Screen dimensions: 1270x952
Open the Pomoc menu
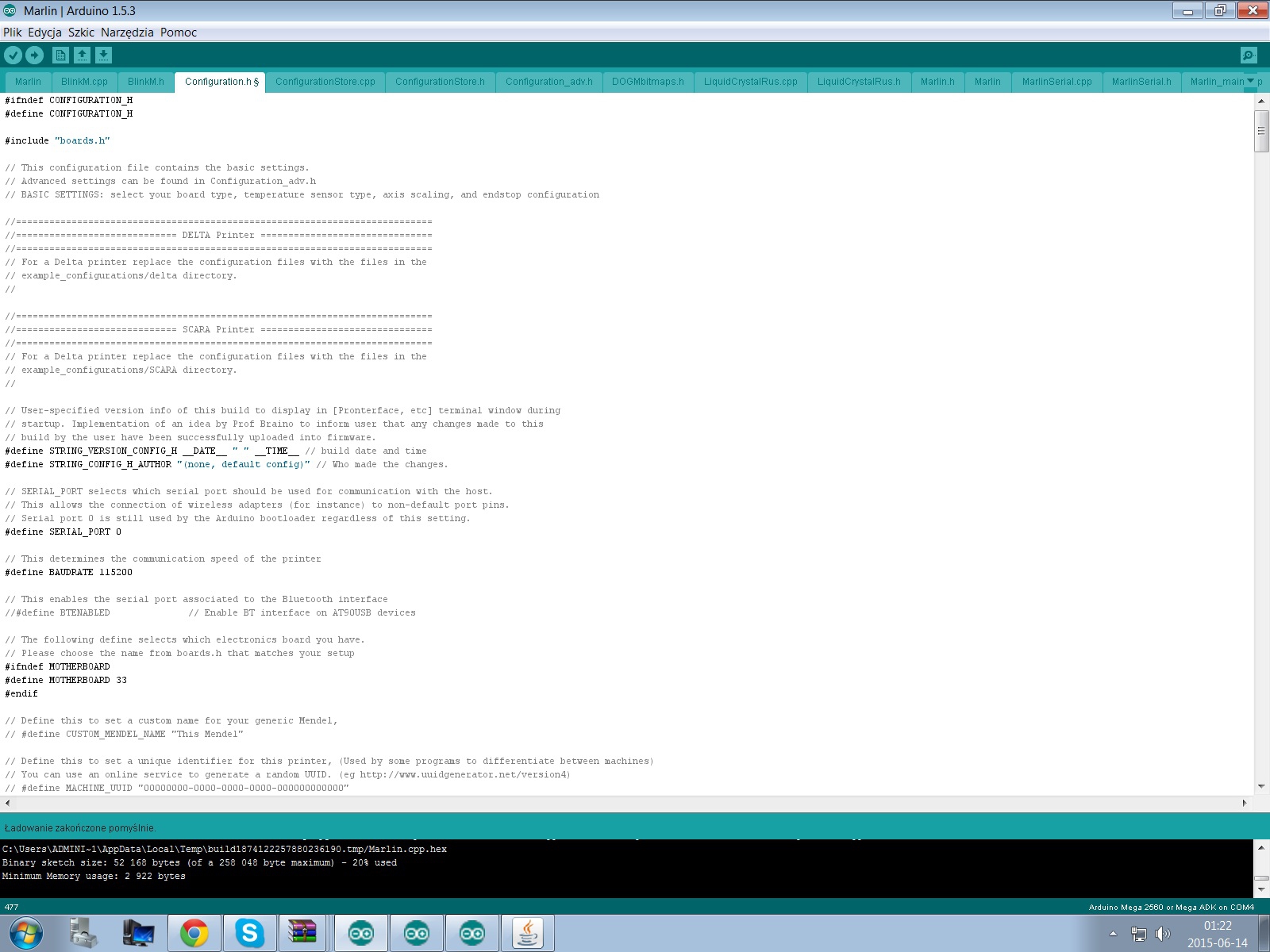pyautogui.click(x=179, y=33)
